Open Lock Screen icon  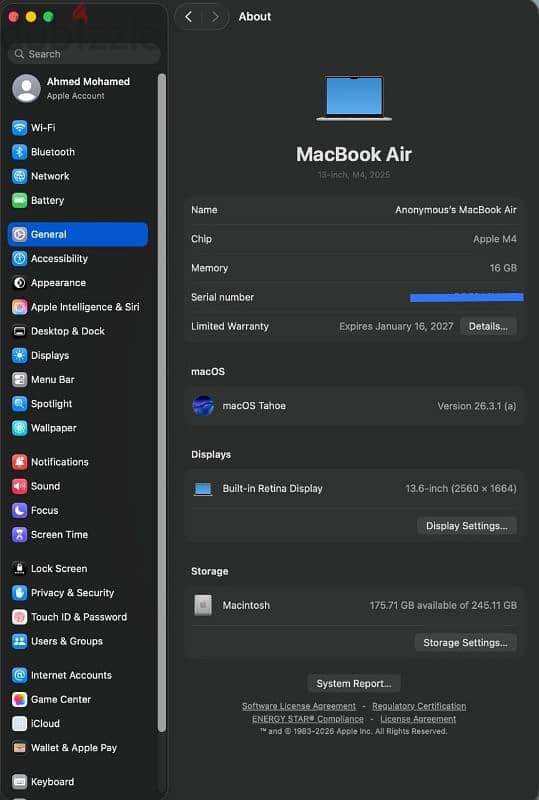pyautogui.click(x=19, y=568)
